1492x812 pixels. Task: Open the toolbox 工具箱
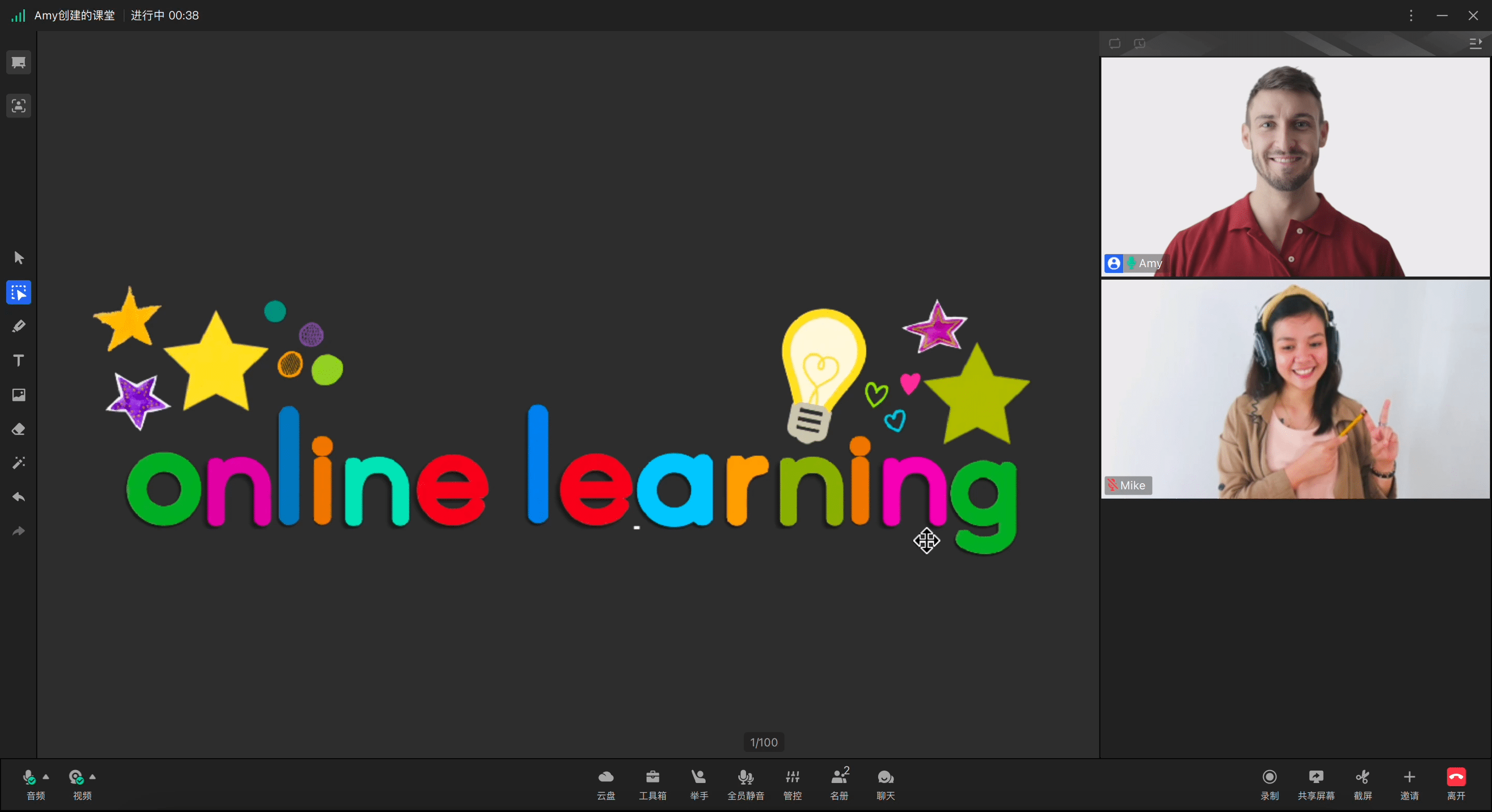(653, 785)
